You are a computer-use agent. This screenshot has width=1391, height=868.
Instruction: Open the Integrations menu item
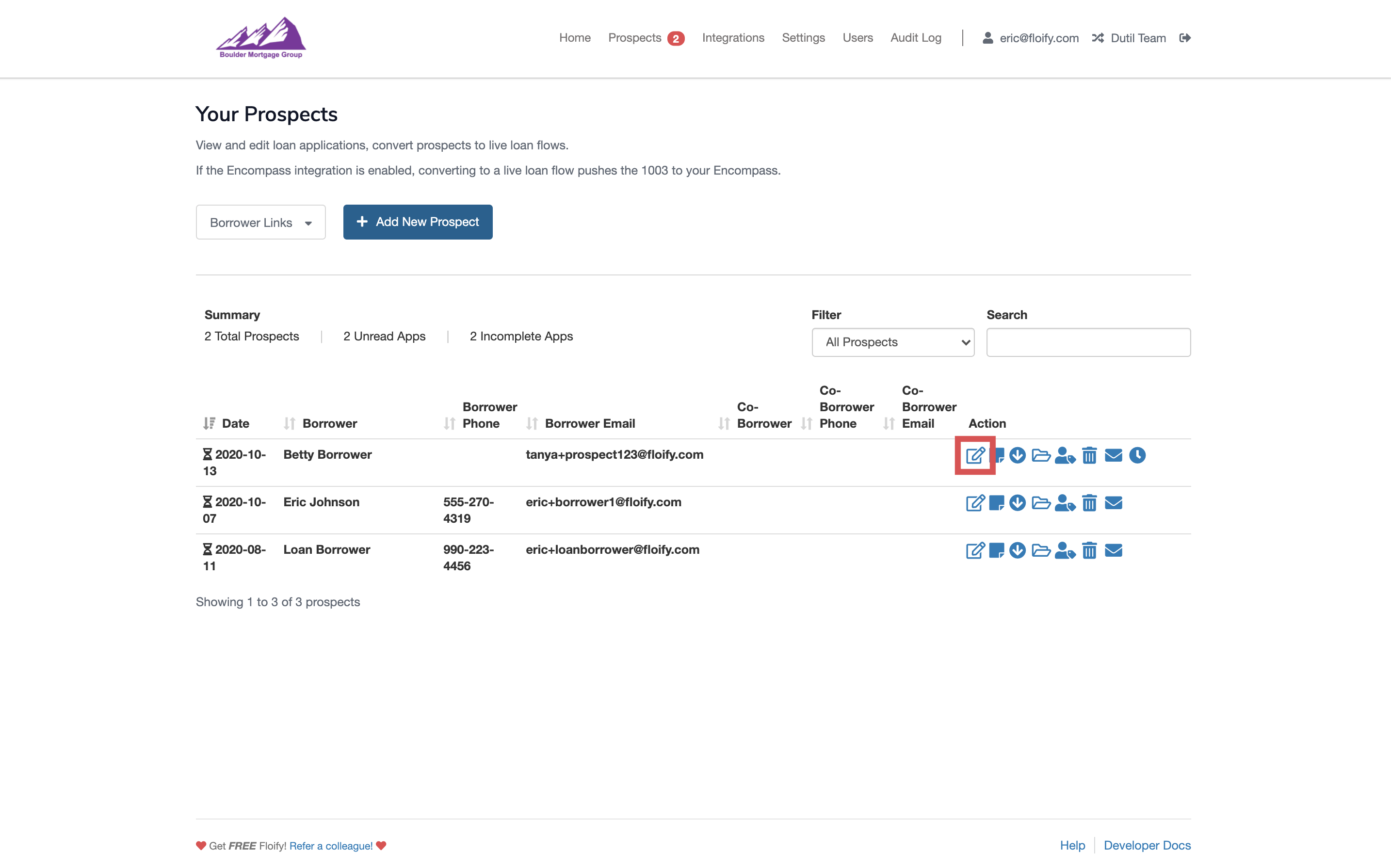pos(733,38)
